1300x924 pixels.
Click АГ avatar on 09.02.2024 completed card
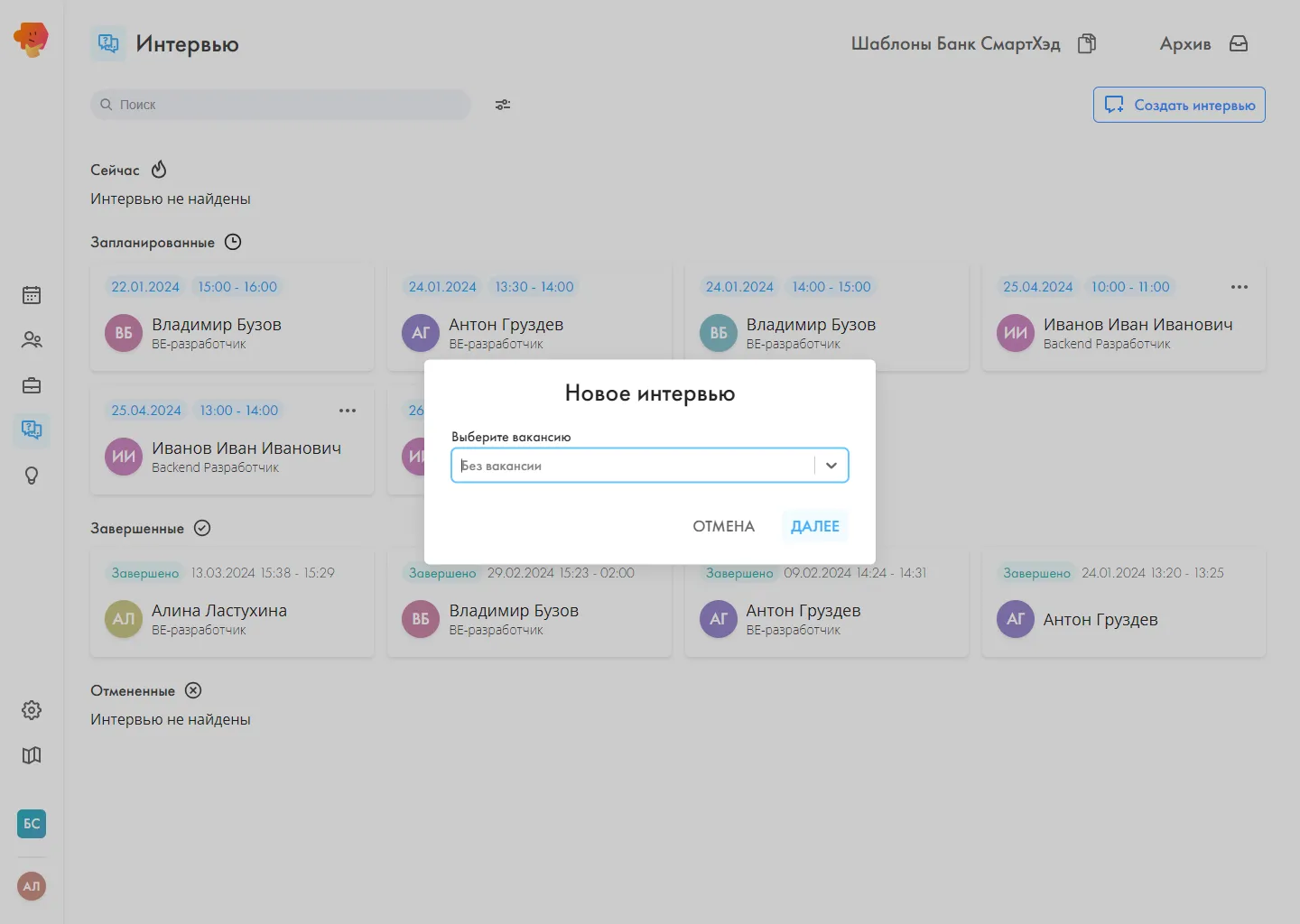[x=719, y=619]
